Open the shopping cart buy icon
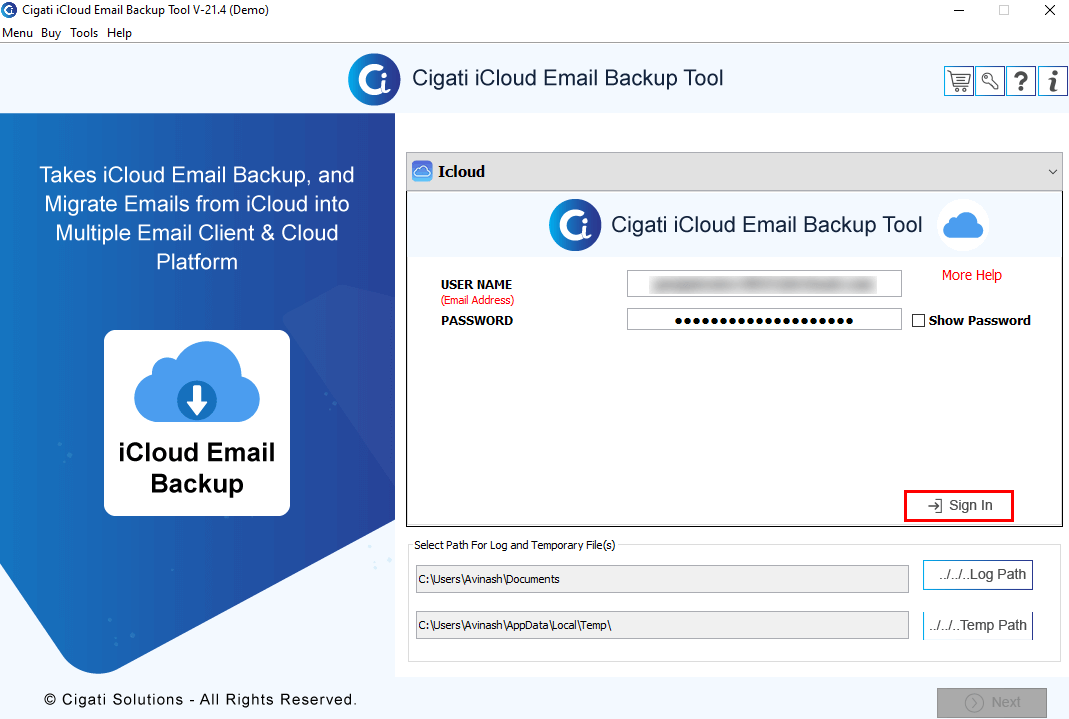Image resolution: width=1069 pixels, height=719 pixels. coord(959,81)
